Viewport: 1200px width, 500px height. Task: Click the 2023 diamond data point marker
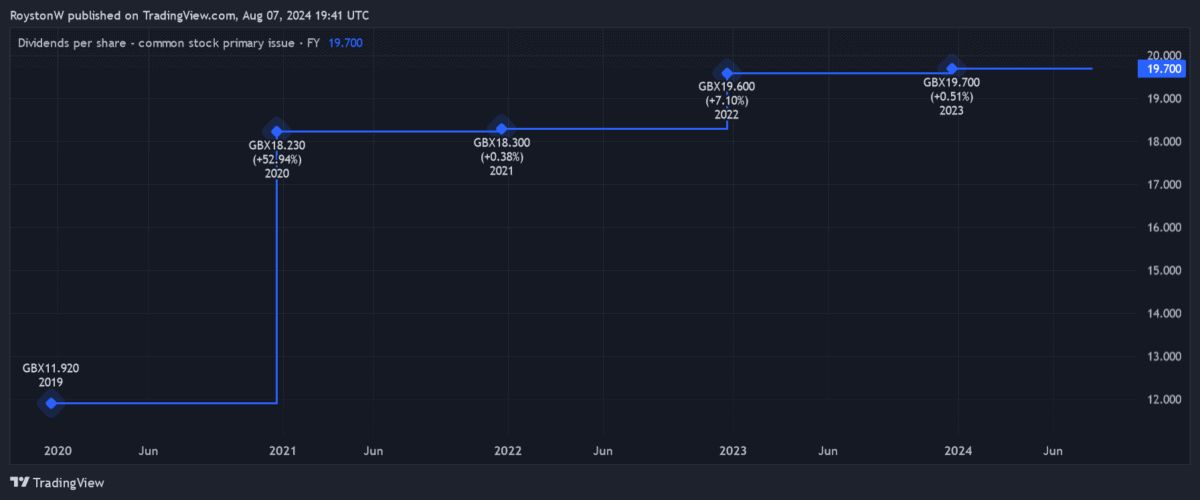click(952, 68)
